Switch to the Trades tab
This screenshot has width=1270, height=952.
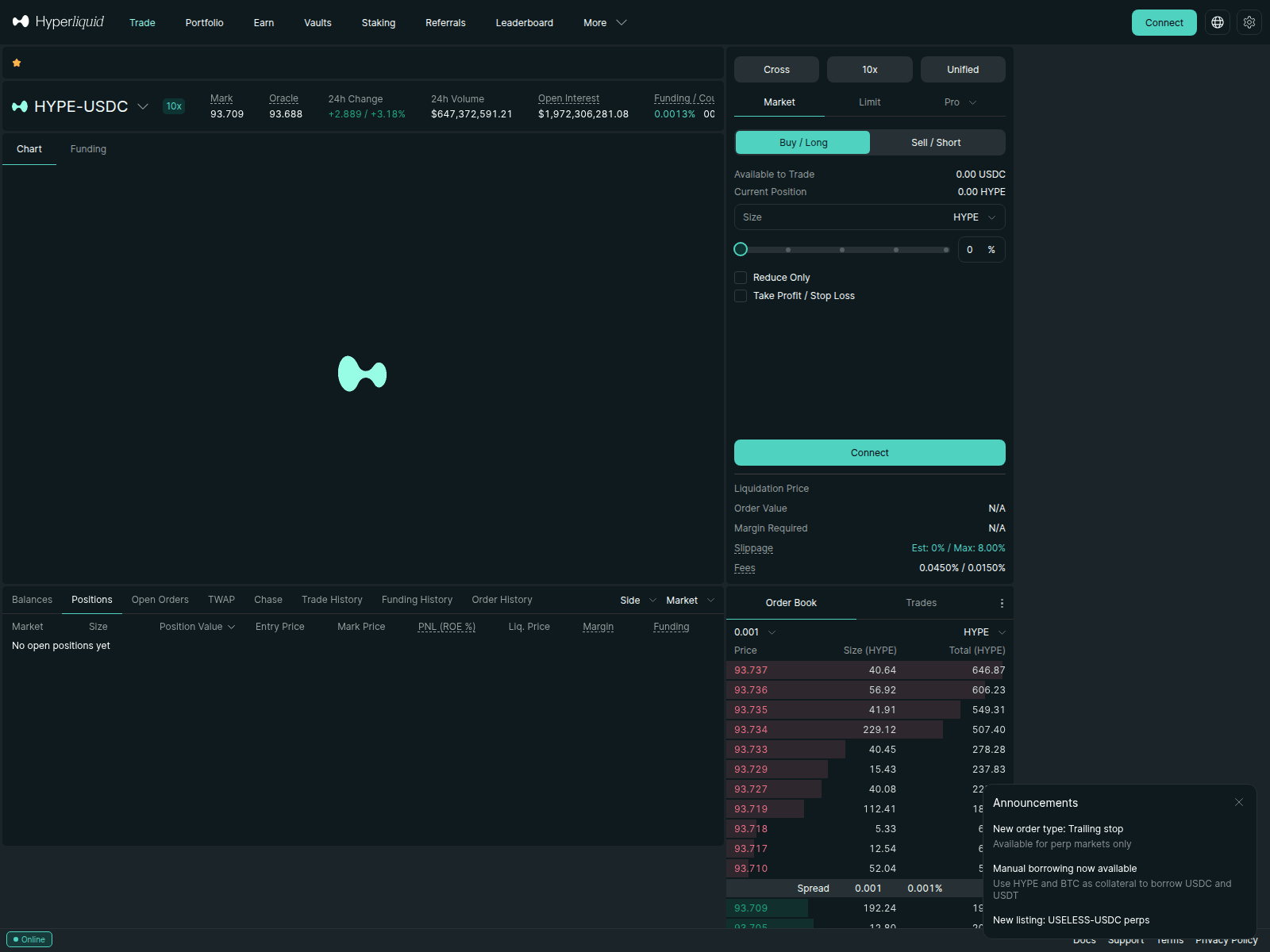922,603
